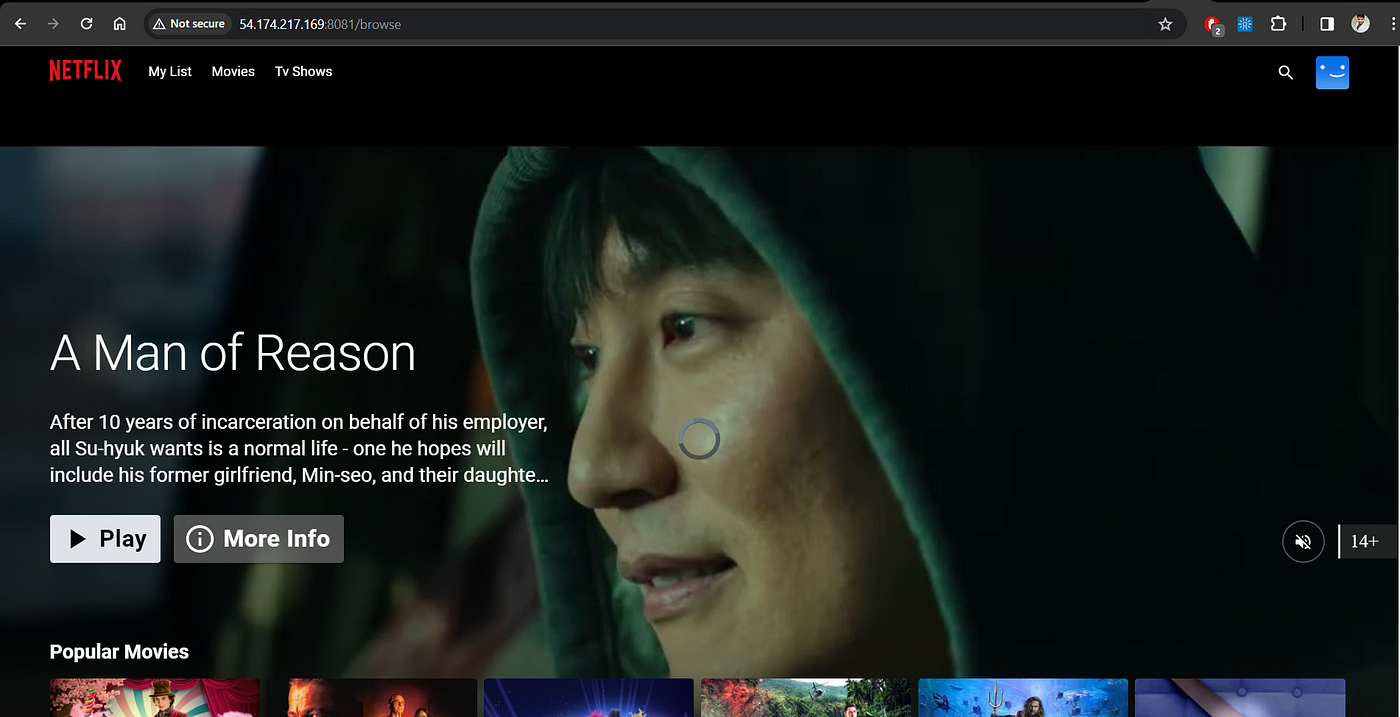
Task: Go to the browser home page
Action: (x=119, y=23)
